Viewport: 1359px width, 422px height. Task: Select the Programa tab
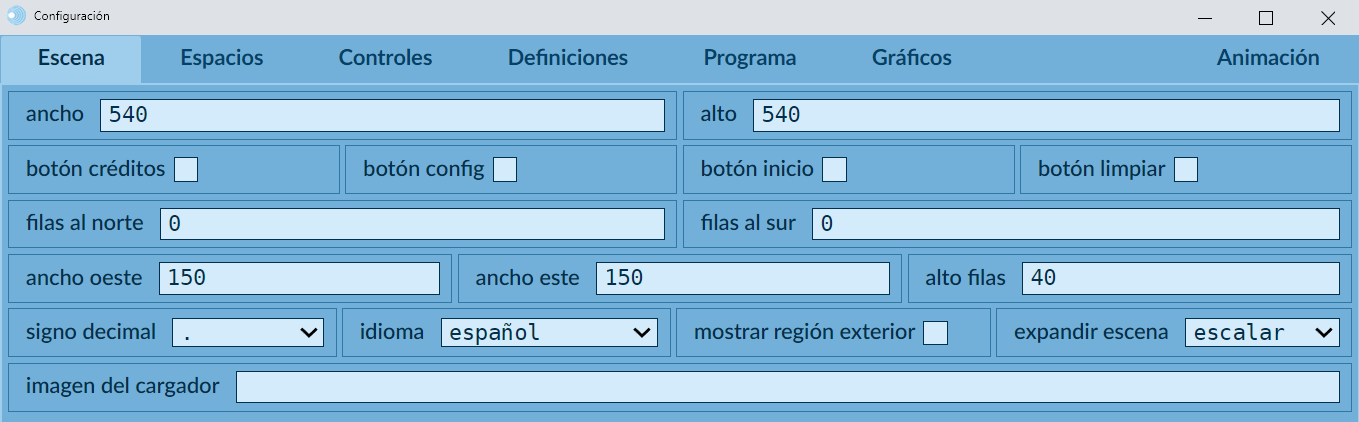(x=750, y=58)
